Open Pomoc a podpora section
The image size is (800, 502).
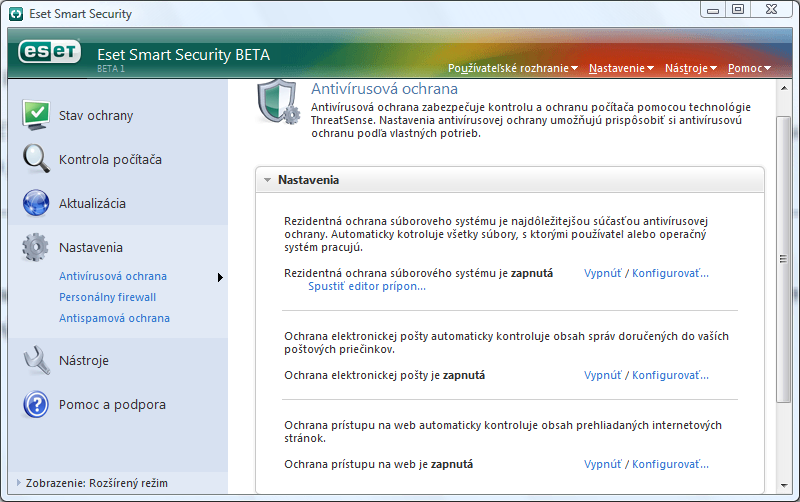(x=112, y=405)
